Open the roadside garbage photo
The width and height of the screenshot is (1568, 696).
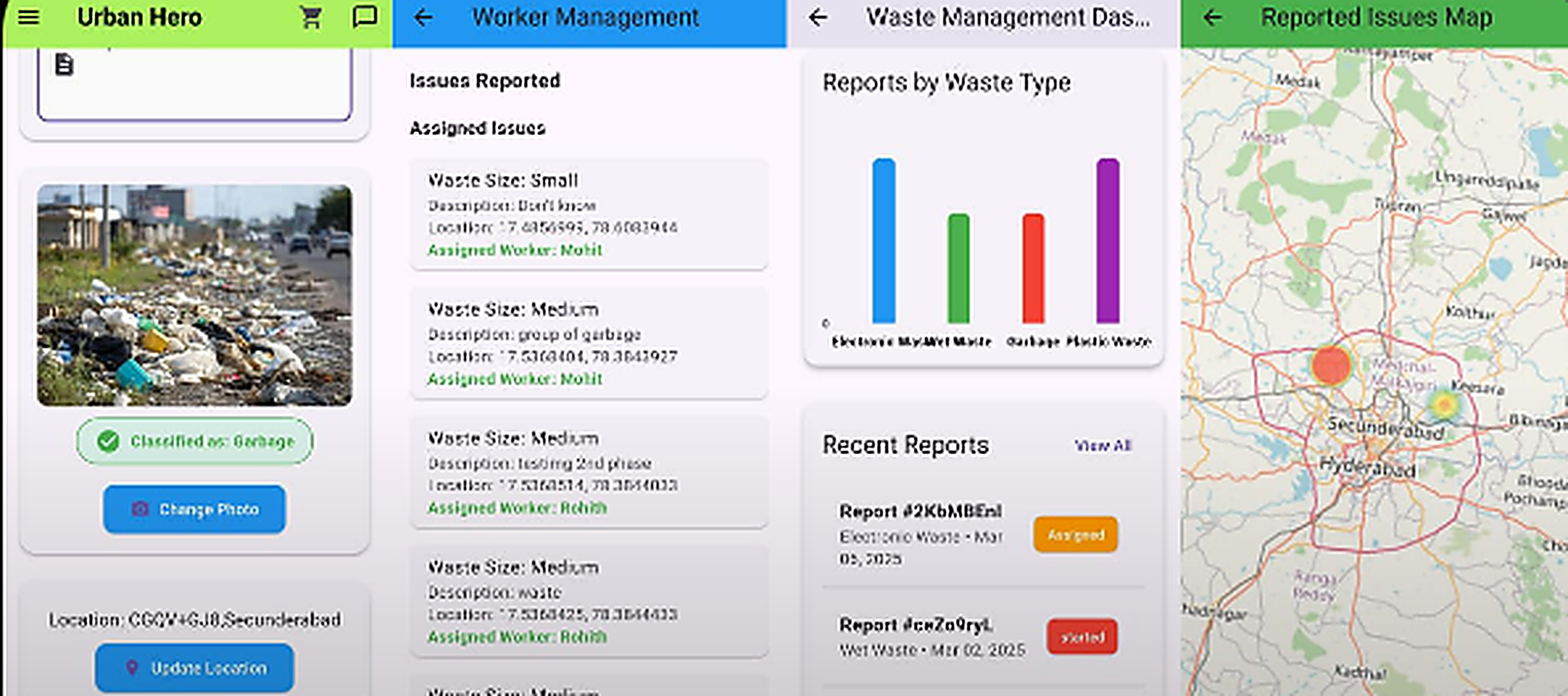pos(194,295)
